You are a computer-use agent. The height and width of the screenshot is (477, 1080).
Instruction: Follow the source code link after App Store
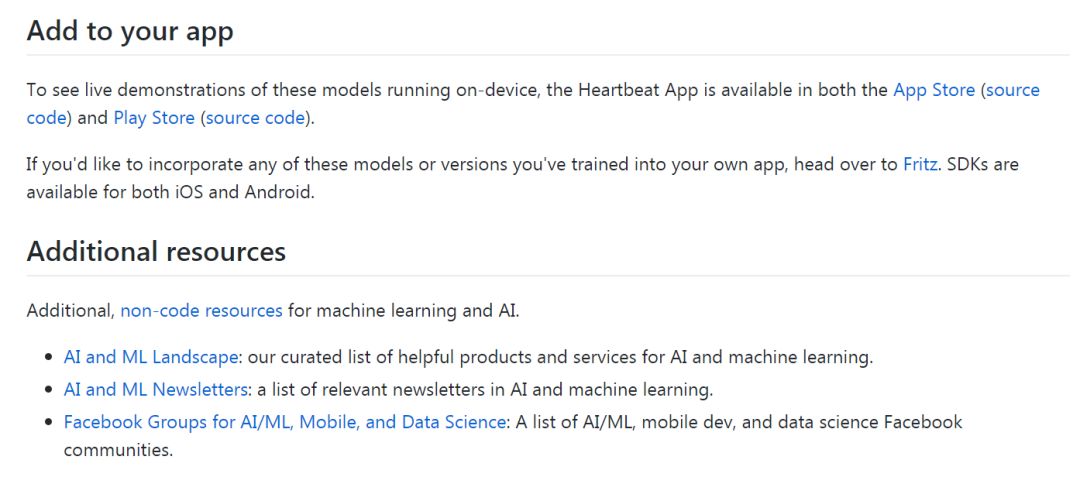1012,91
